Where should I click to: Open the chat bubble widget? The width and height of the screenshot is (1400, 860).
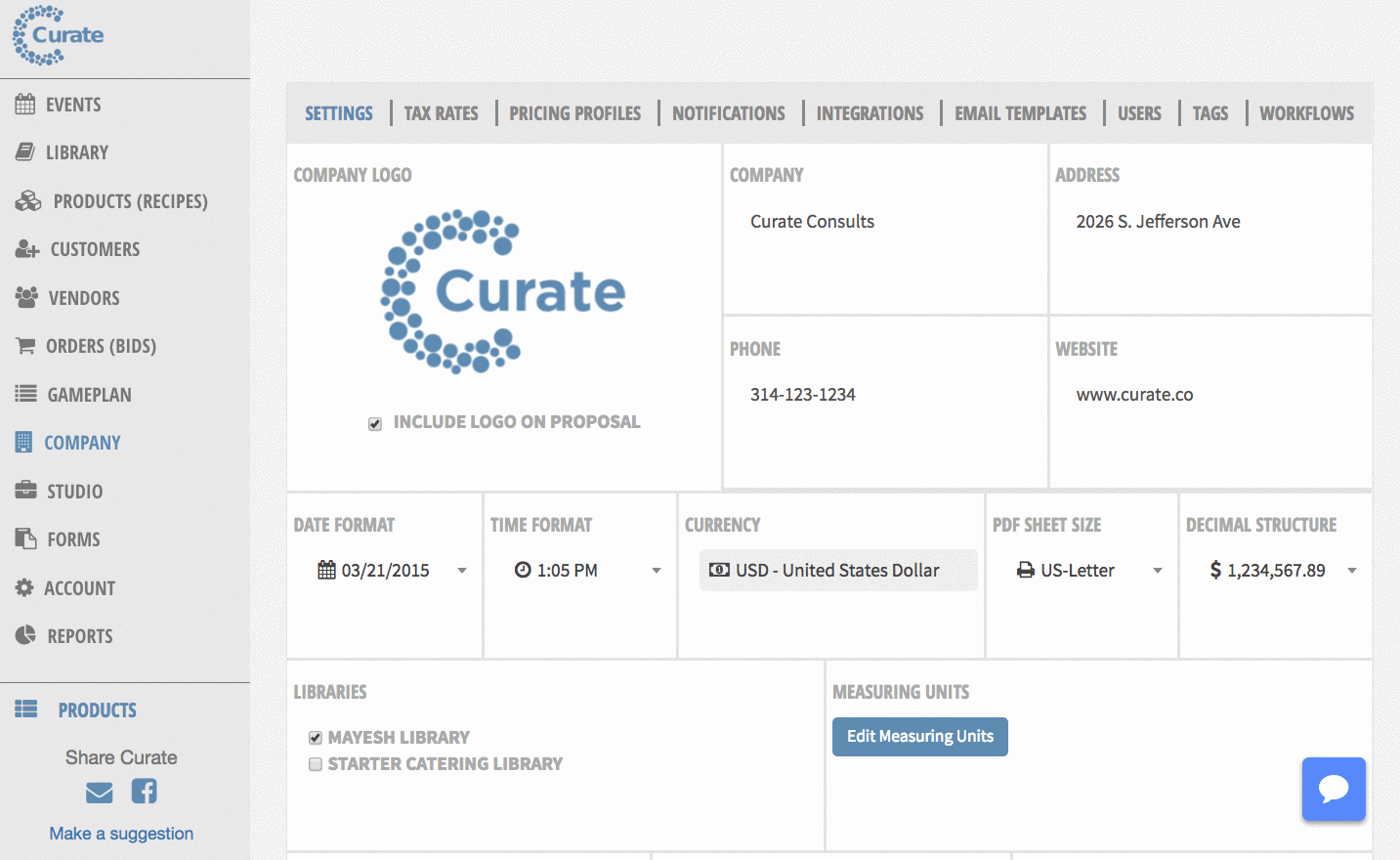pos(1334,789)
